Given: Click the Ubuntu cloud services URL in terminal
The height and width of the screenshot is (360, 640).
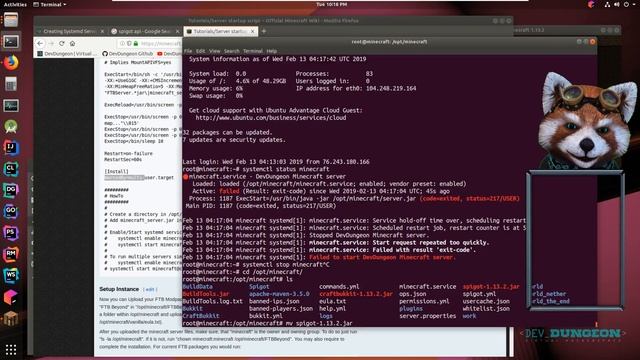Looking at the screenshot, I should 271,118.
